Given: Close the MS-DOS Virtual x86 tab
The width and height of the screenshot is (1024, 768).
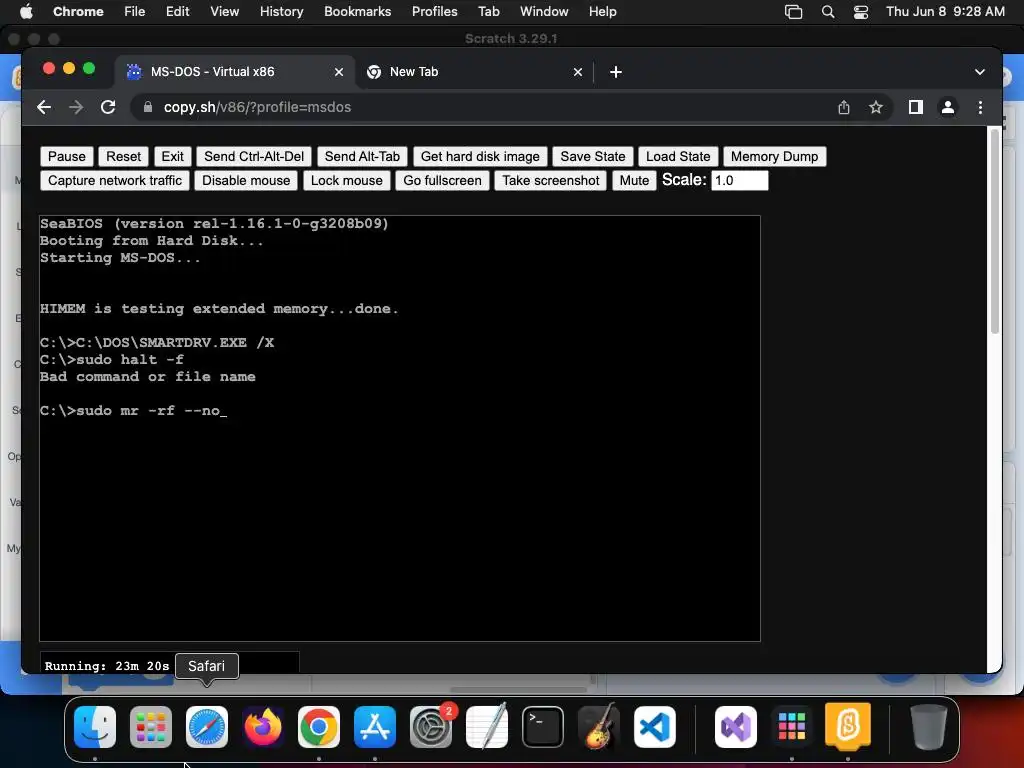Looking at the screenshot, I should pyautogui.click(x=338, y=72).
